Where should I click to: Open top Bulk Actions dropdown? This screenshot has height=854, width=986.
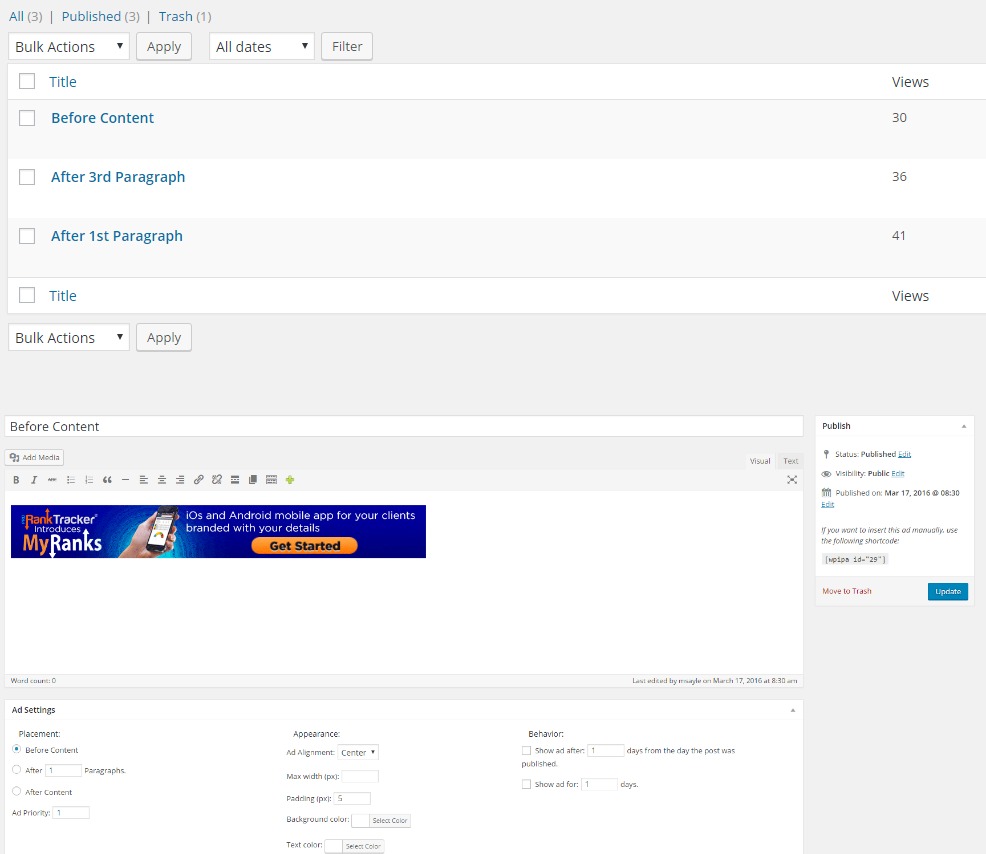pyautogui.click(x=69, y=47)
